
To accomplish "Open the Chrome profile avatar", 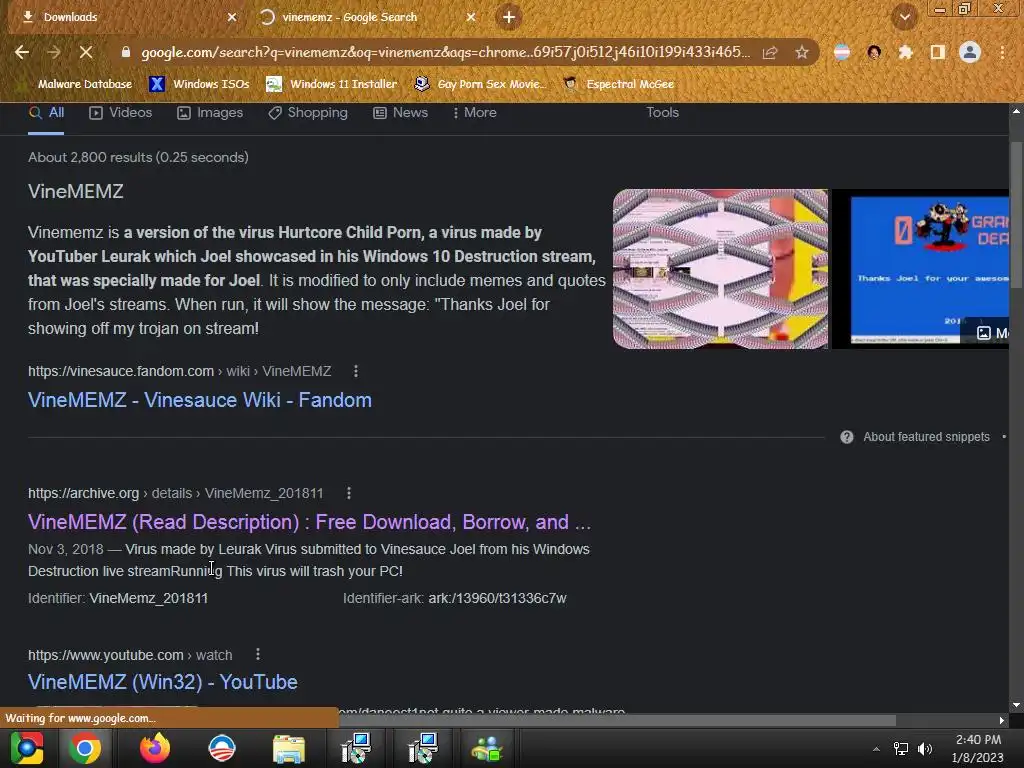I will pyautogui.click(x=970, y=52).
